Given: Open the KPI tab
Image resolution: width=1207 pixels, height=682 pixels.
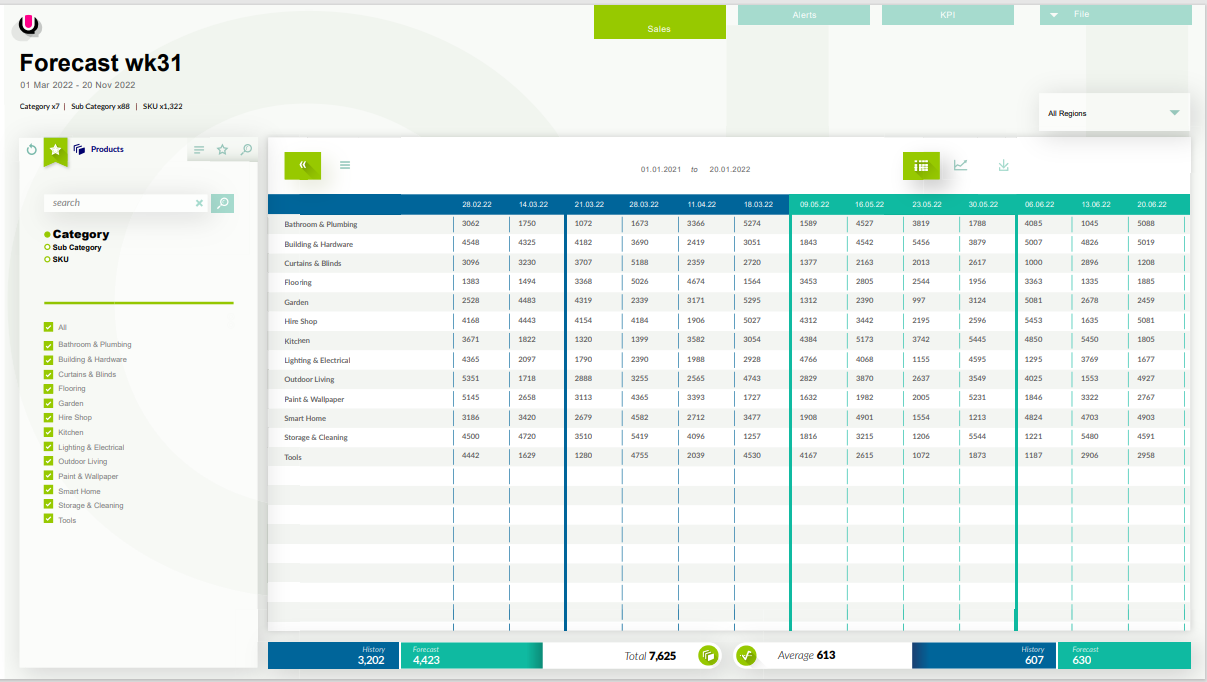Looking at the screenshot, I should pos(948,15).
